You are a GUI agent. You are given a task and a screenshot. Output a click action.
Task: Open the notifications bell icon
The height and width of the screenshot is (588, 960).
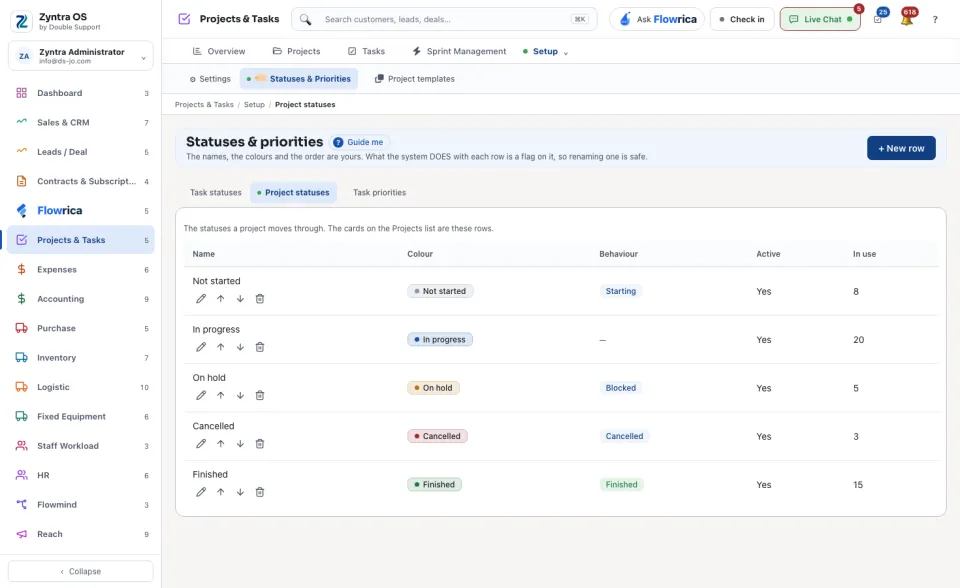coord(907,19)
